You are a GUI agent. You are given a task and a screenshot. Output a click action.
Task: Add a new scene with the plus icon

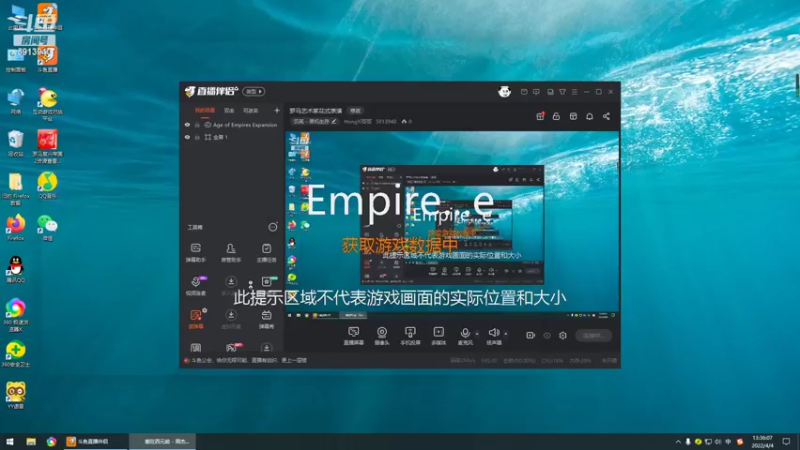coord(277,110)
